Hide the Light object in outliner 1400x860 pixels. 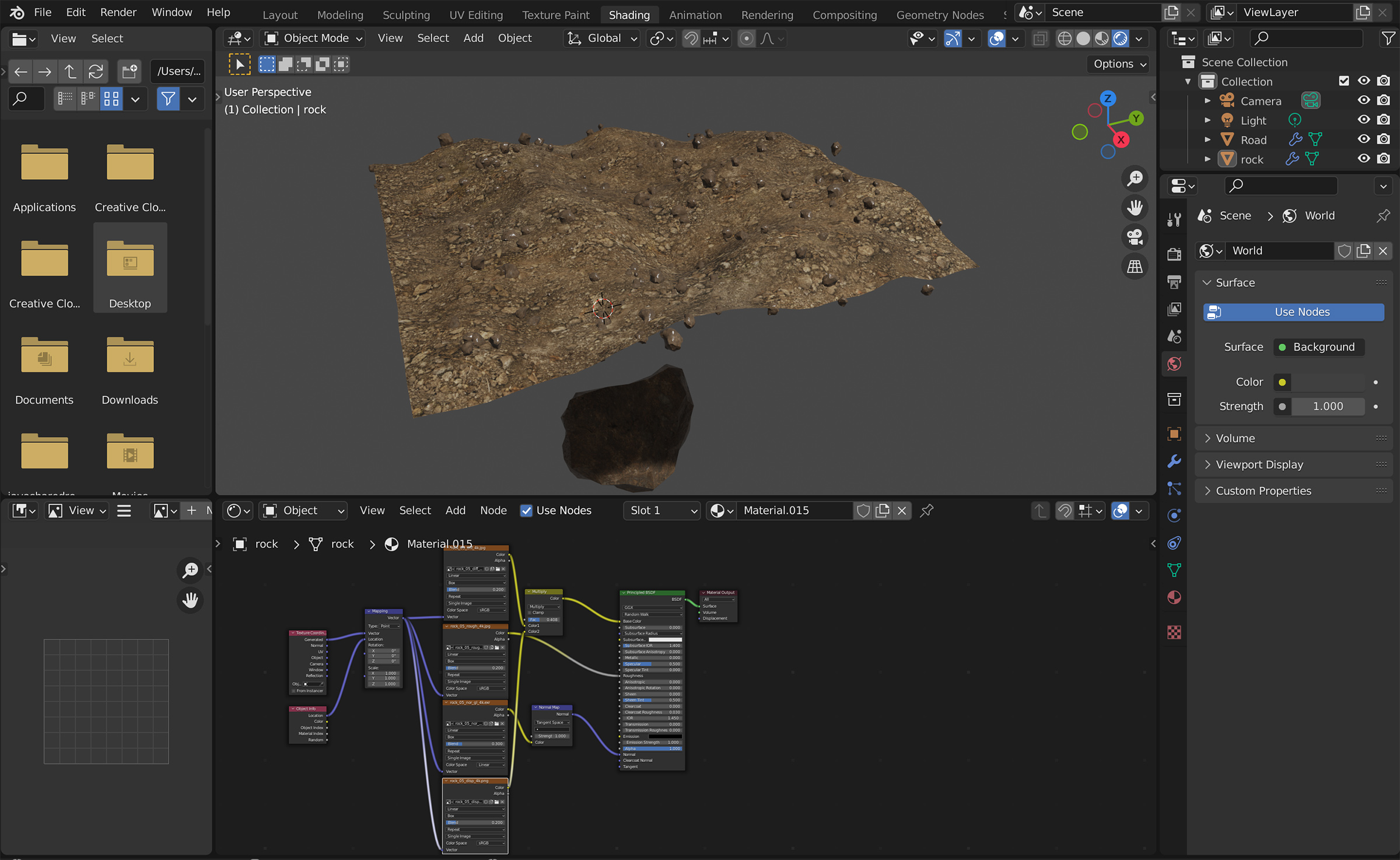[x=1362, y=120]
